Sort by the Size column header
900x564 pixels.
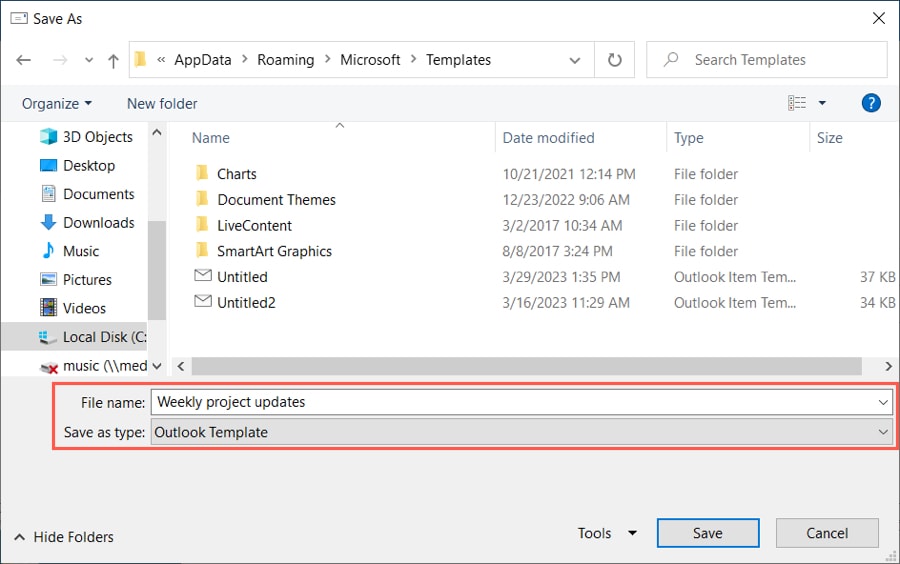829,138
